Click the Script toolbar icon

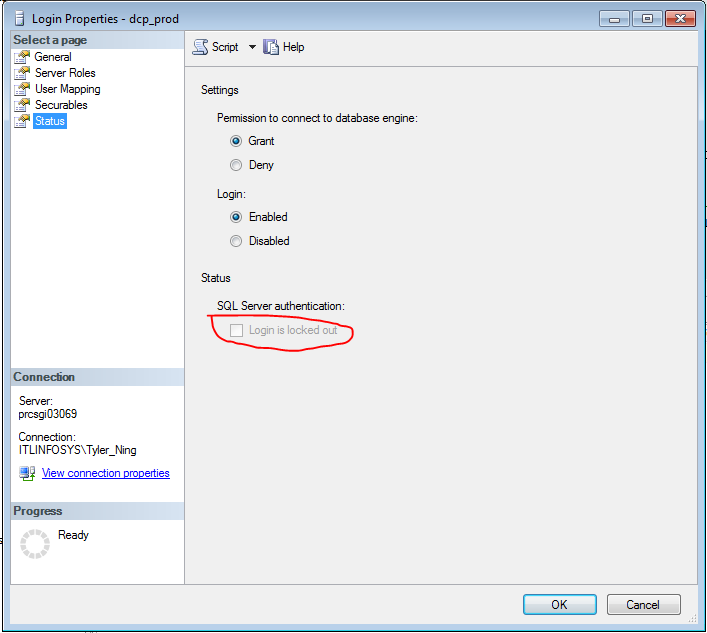(x=200, y=47)
